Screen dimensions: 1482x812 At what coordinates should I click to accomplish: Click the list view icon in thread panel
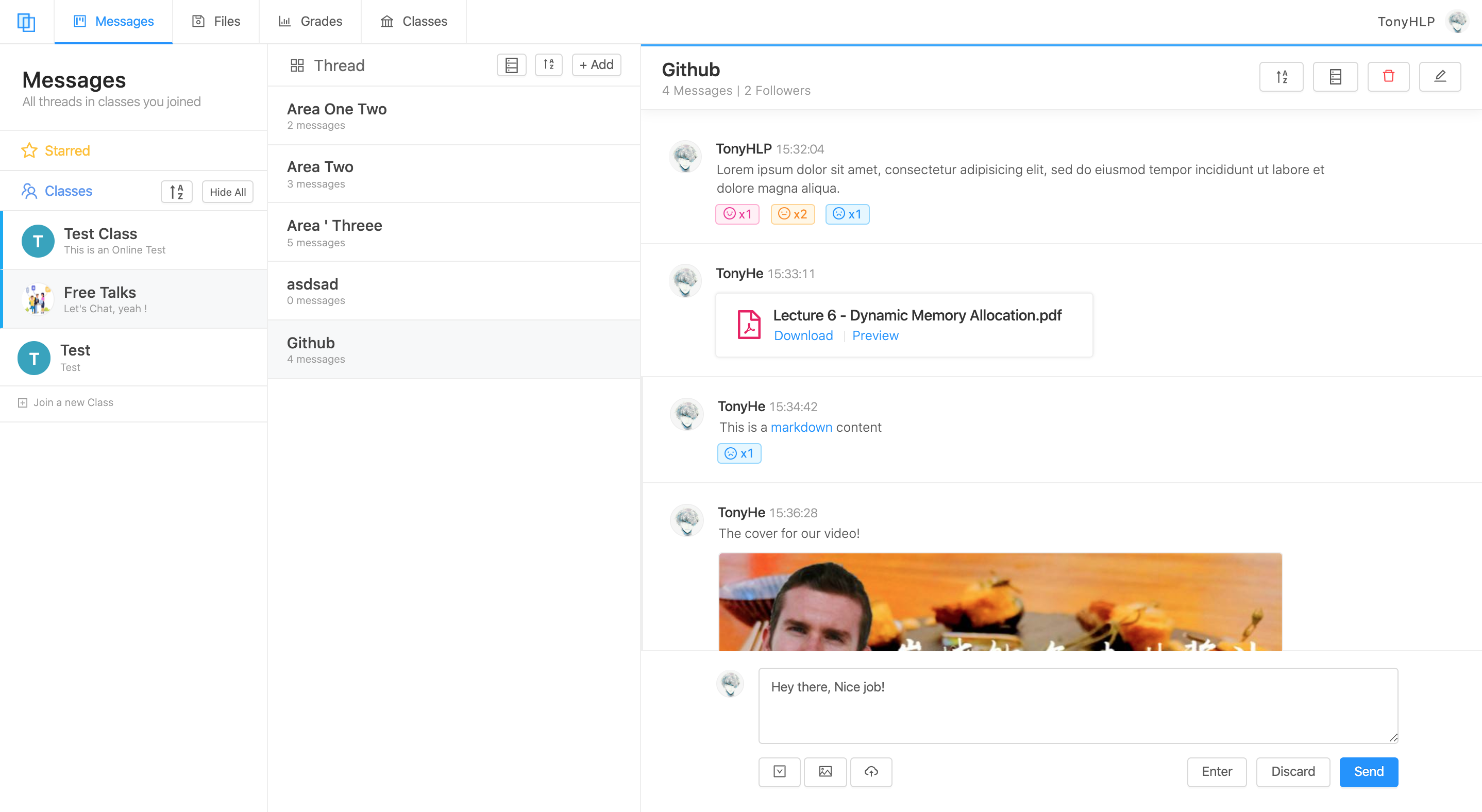[512, 65]
